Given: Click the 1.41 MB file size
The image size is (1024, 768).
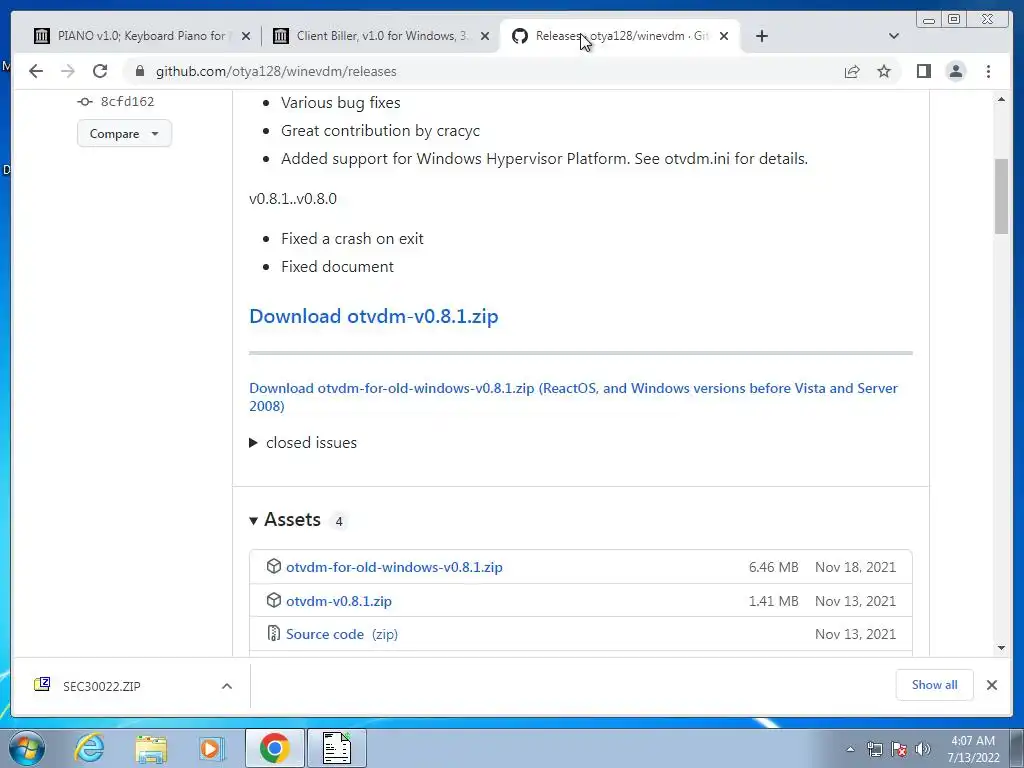Looking at the screenshot, I should [773, 601].
